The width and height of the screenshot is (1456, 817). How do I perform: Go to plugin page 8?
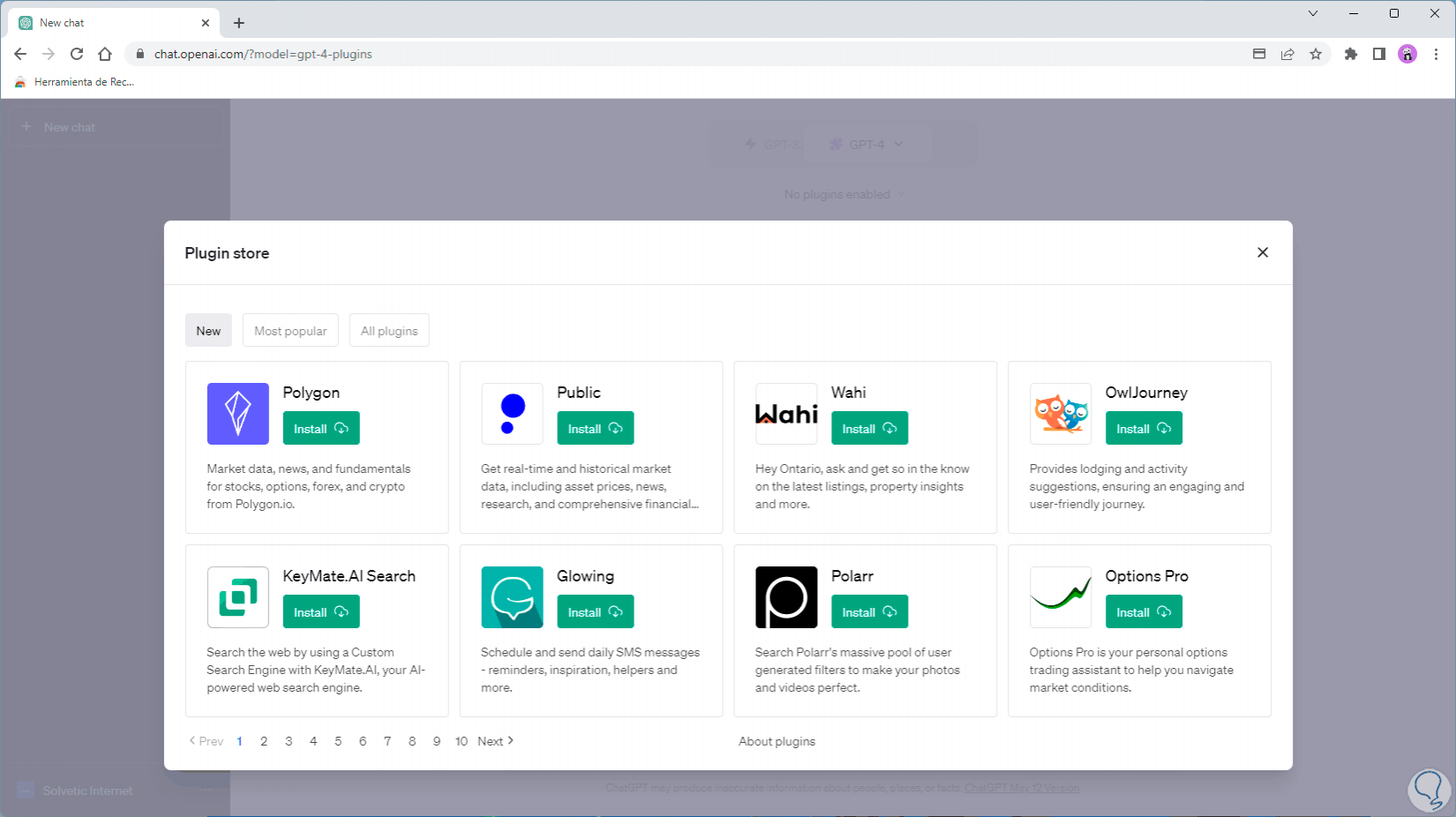pyautogui.click(x=412, y=741)
